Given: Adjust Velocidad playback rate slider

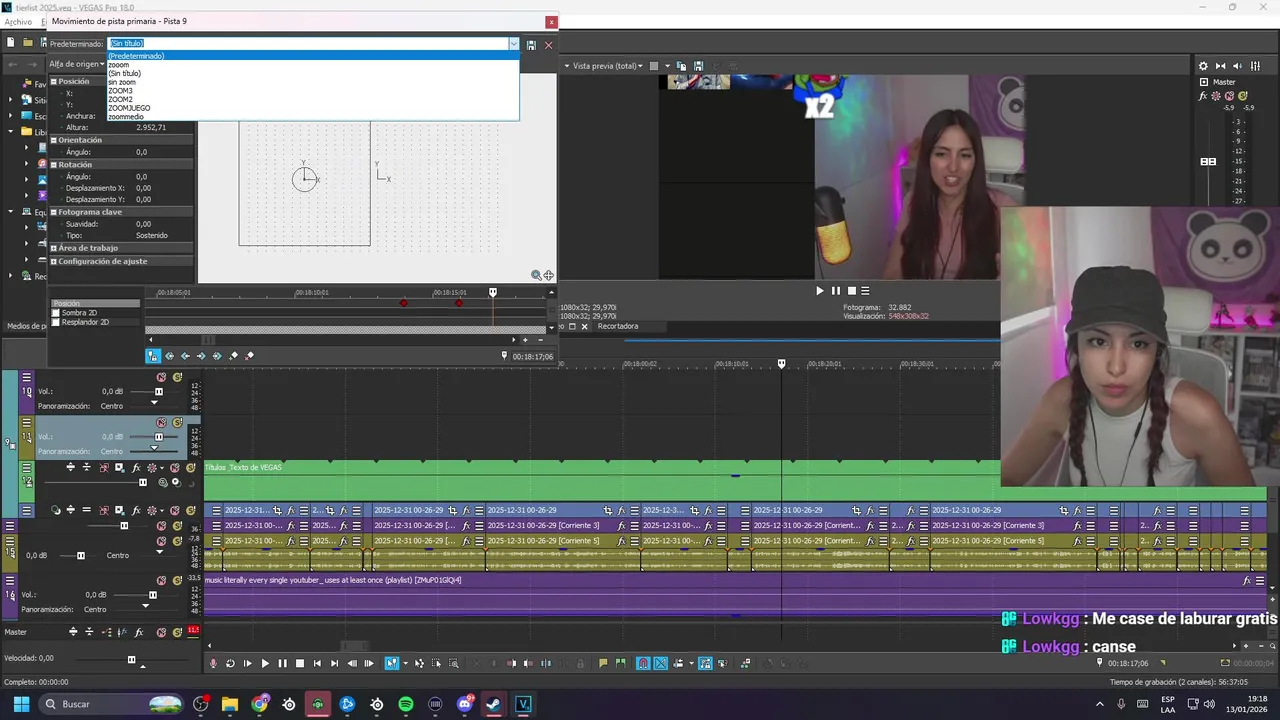Looking at the screenshot, I should 131,659.
